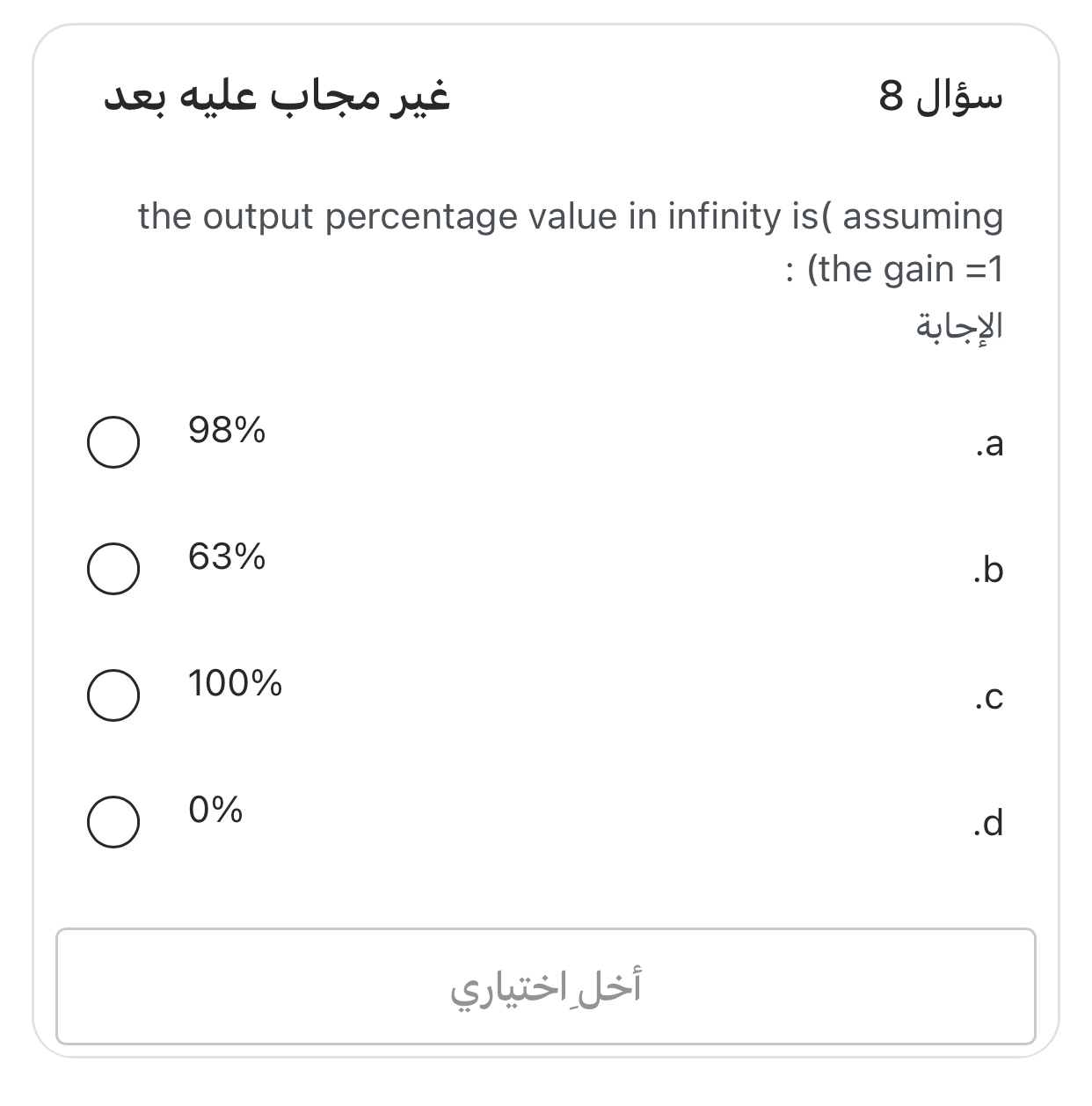Select the 0% answer radio button
This screenshot has height=1106, width=1092.
click(113, 823)
